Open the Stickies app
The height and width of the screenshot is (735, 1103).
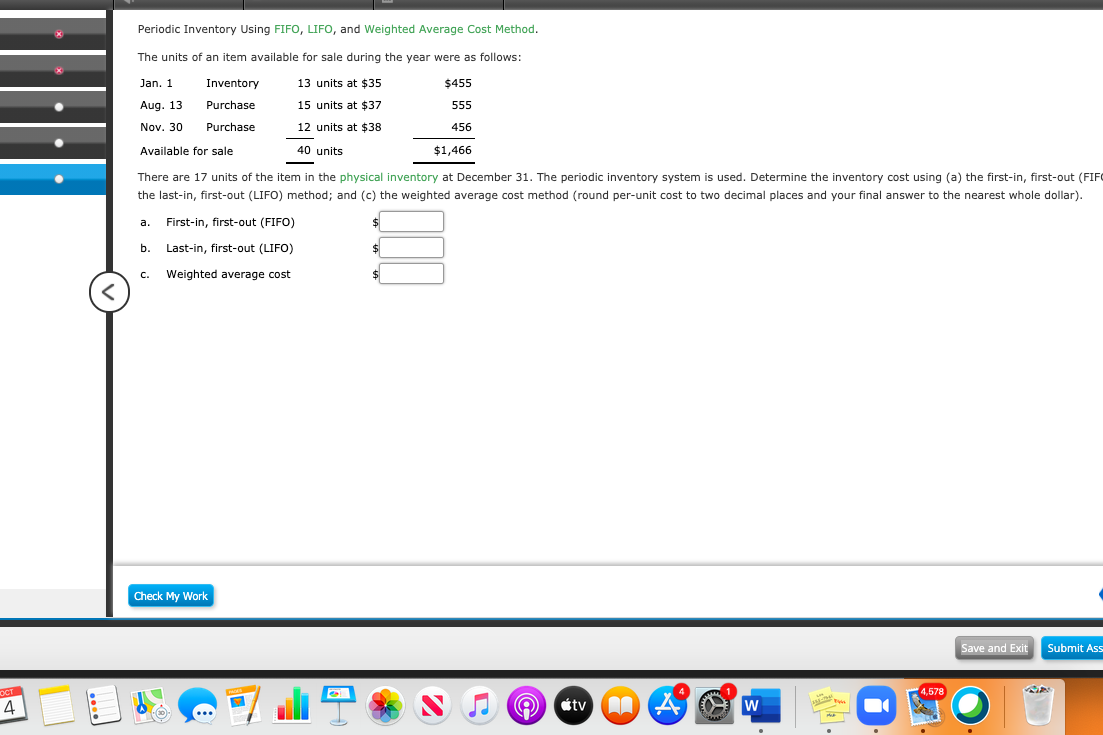tap(827, 706)
